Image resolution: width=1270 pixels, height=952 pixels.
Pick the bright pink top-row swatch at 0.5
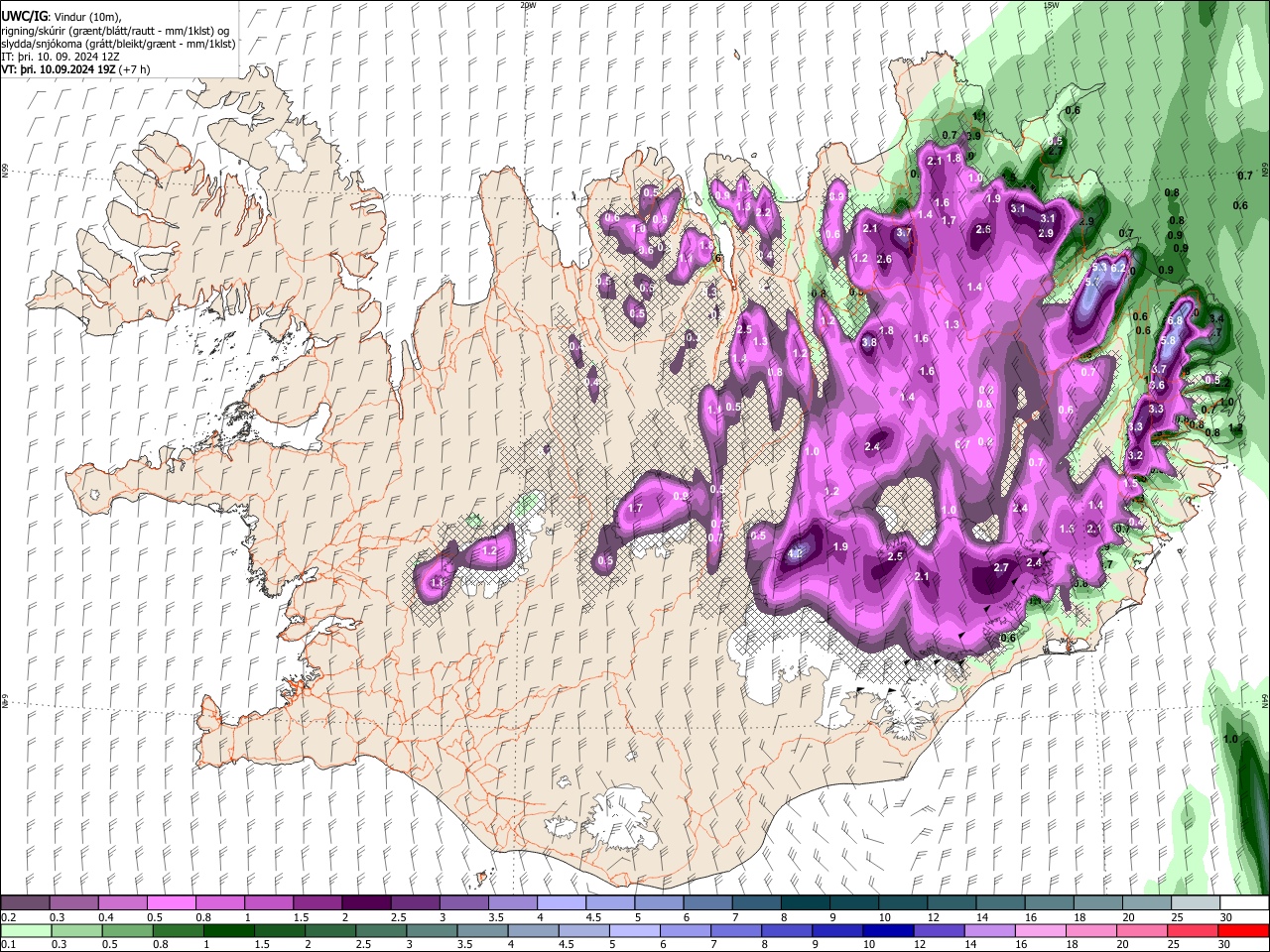point(171,903)
